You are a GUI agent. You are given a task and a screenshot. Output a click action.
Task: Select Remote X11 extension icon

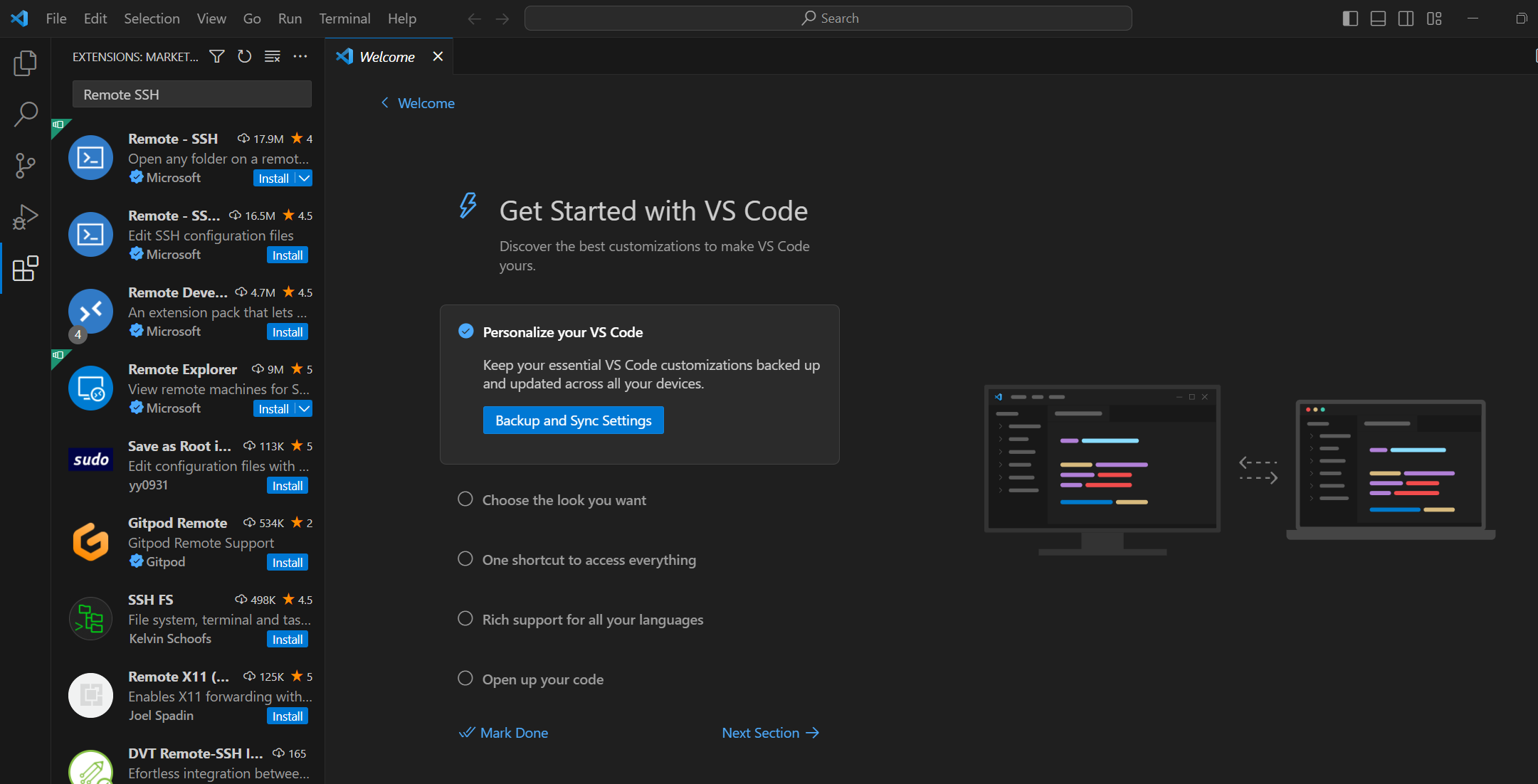click(x=90, y=695)
